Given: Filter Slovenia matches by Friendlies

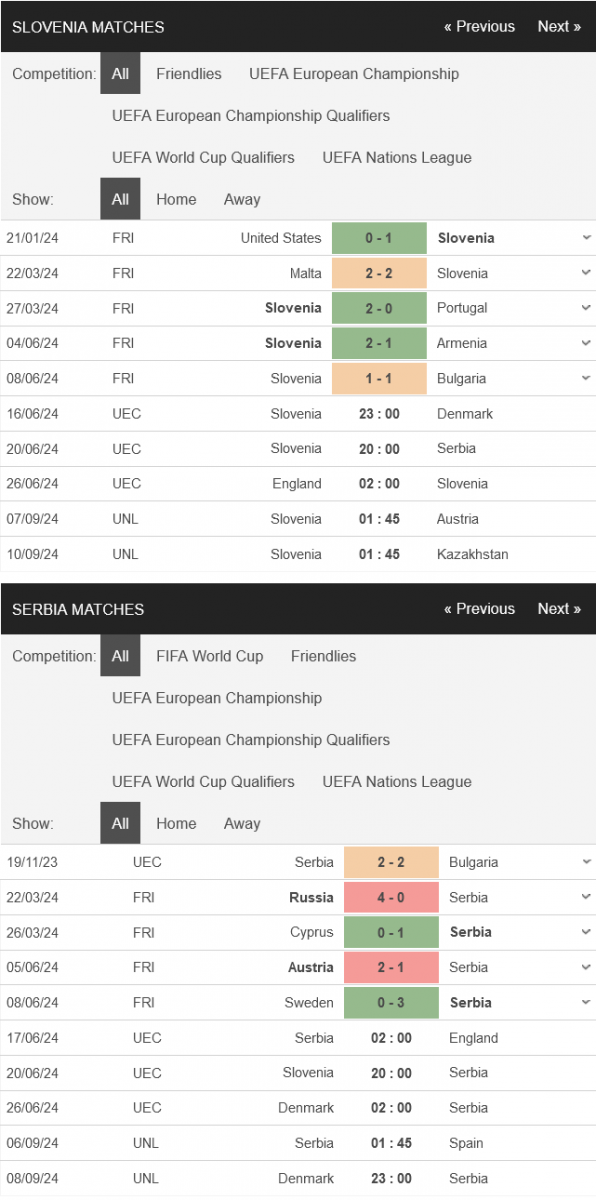Looking at the screenshot, I should [x=189, y=74].
